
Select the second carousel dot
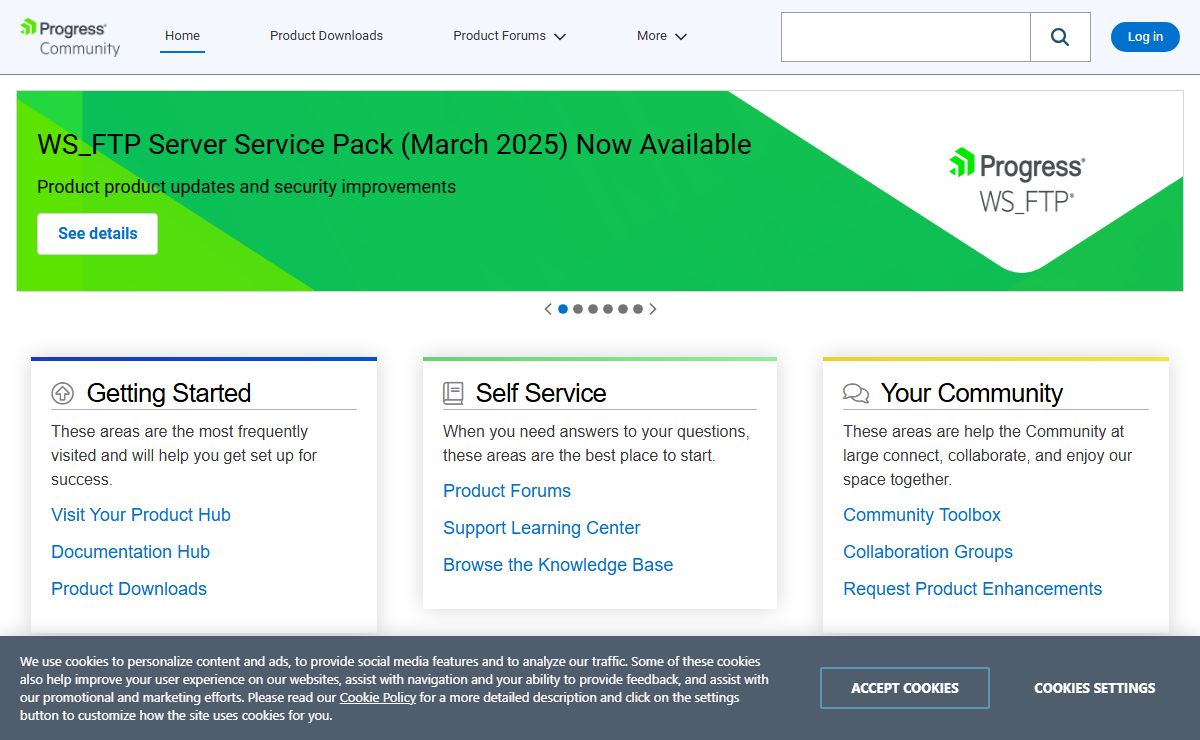coord(578,309)
